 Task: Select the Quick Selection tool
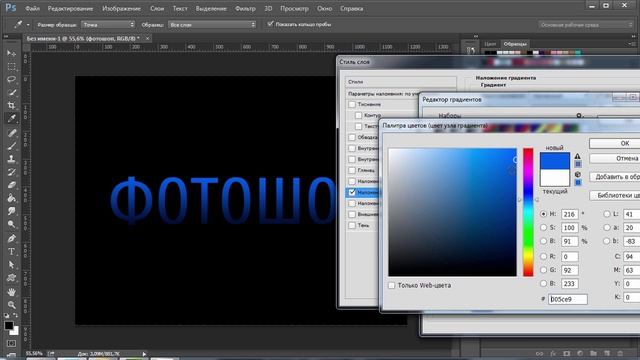[11, 93]
